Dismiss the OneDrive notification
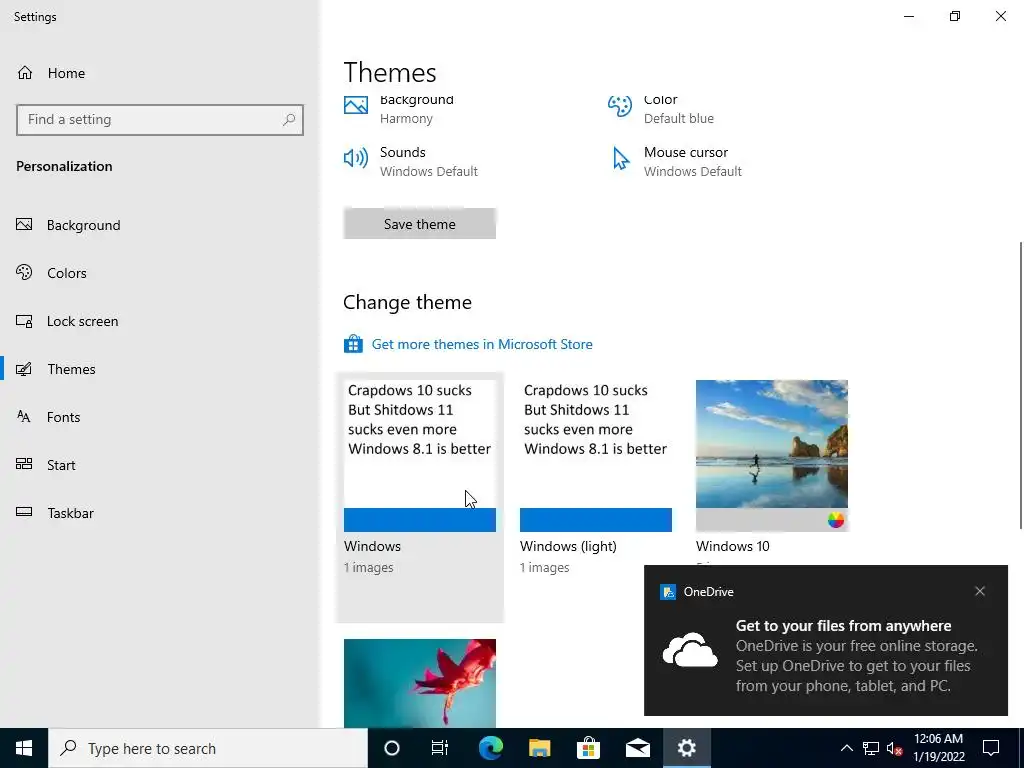Image resolution: width=1024 pixels, height=768 pixels. 980,591
